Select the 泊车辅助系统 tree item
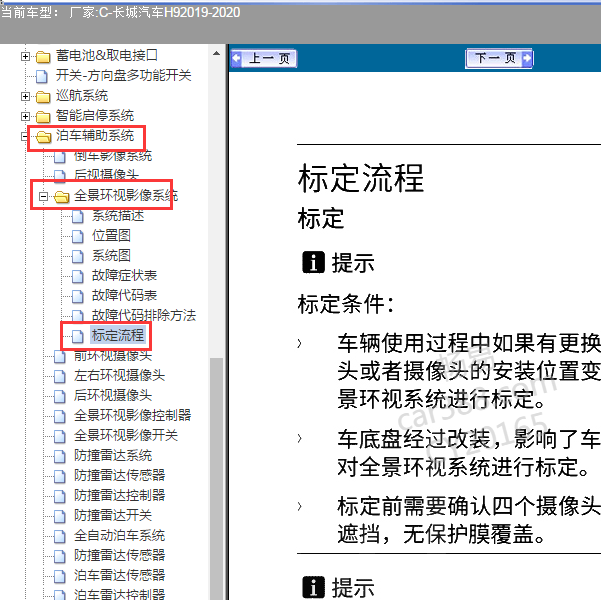Viewport: 601px width, 600px height. [x=95, y=136]
